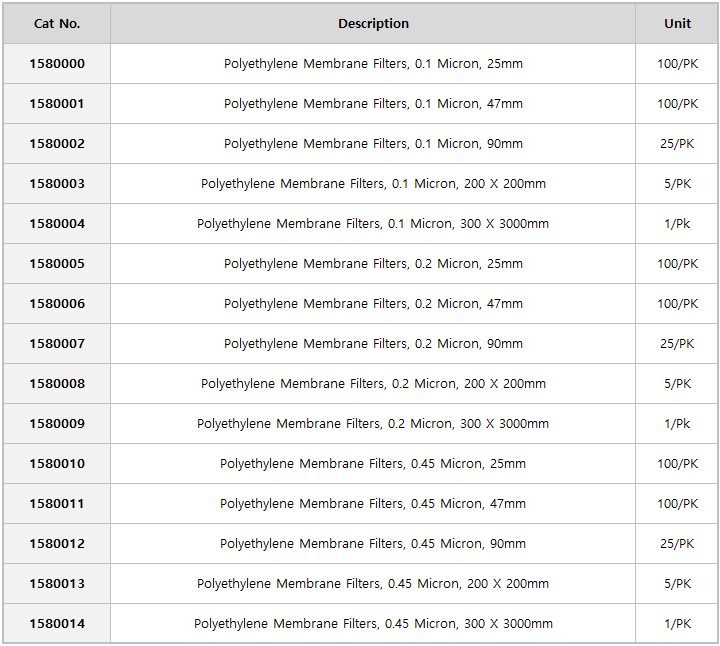
Task: Select the 0.2 Micron, 25mm filter description
Action: click(373, 264)
